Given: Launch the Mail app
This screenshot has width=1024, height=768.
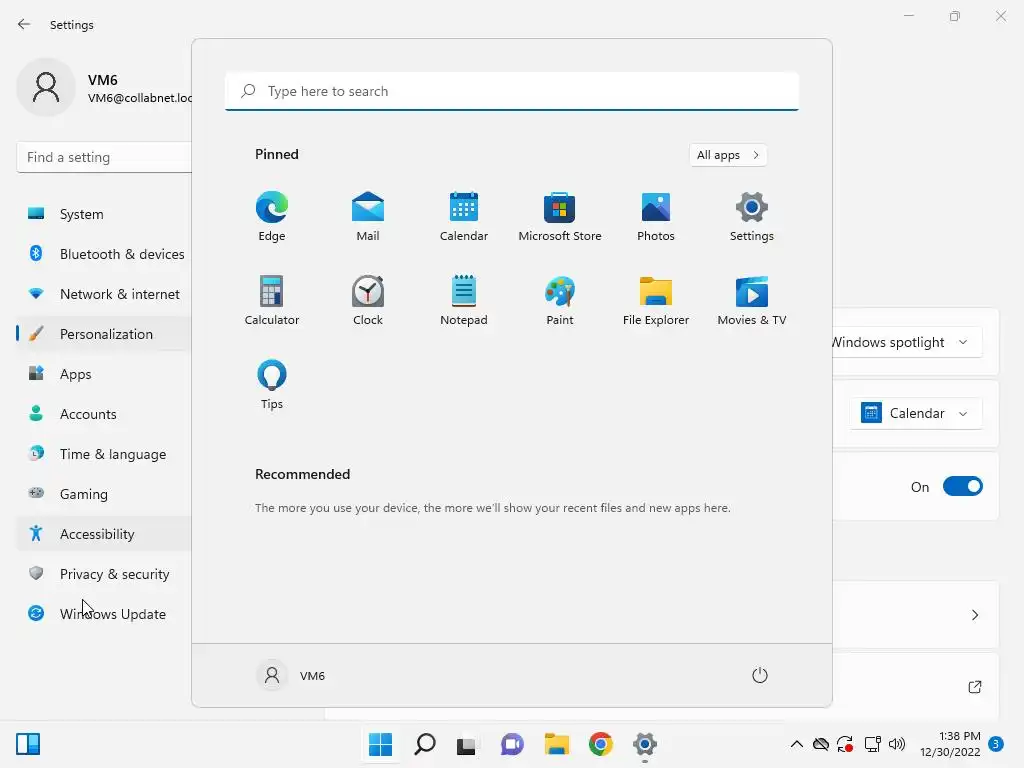Looking at the screenshot, I should coord(368,217).
